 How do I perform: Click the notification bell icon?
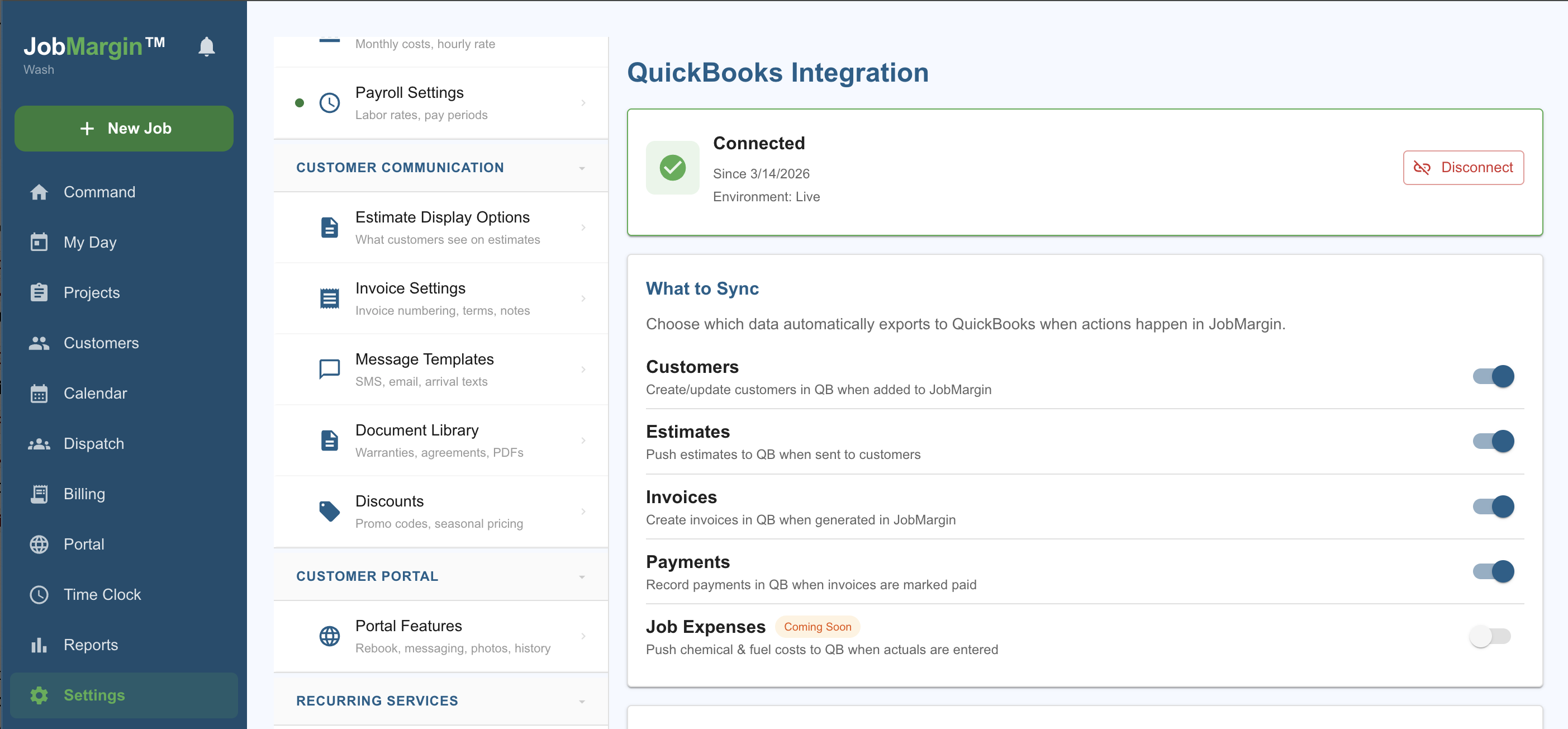[x=206, y=46]
